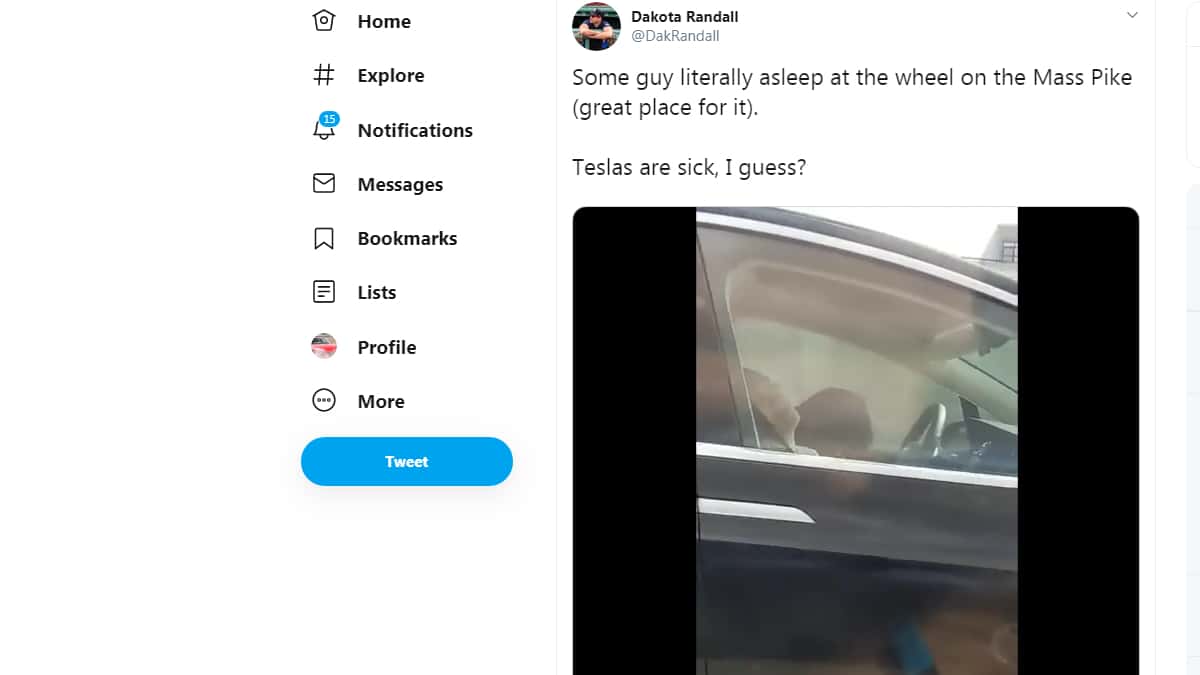This screenshot has height=675, width=1200.
Task: Open the tweet options chevron dropdown
Action: [1132, 16]
